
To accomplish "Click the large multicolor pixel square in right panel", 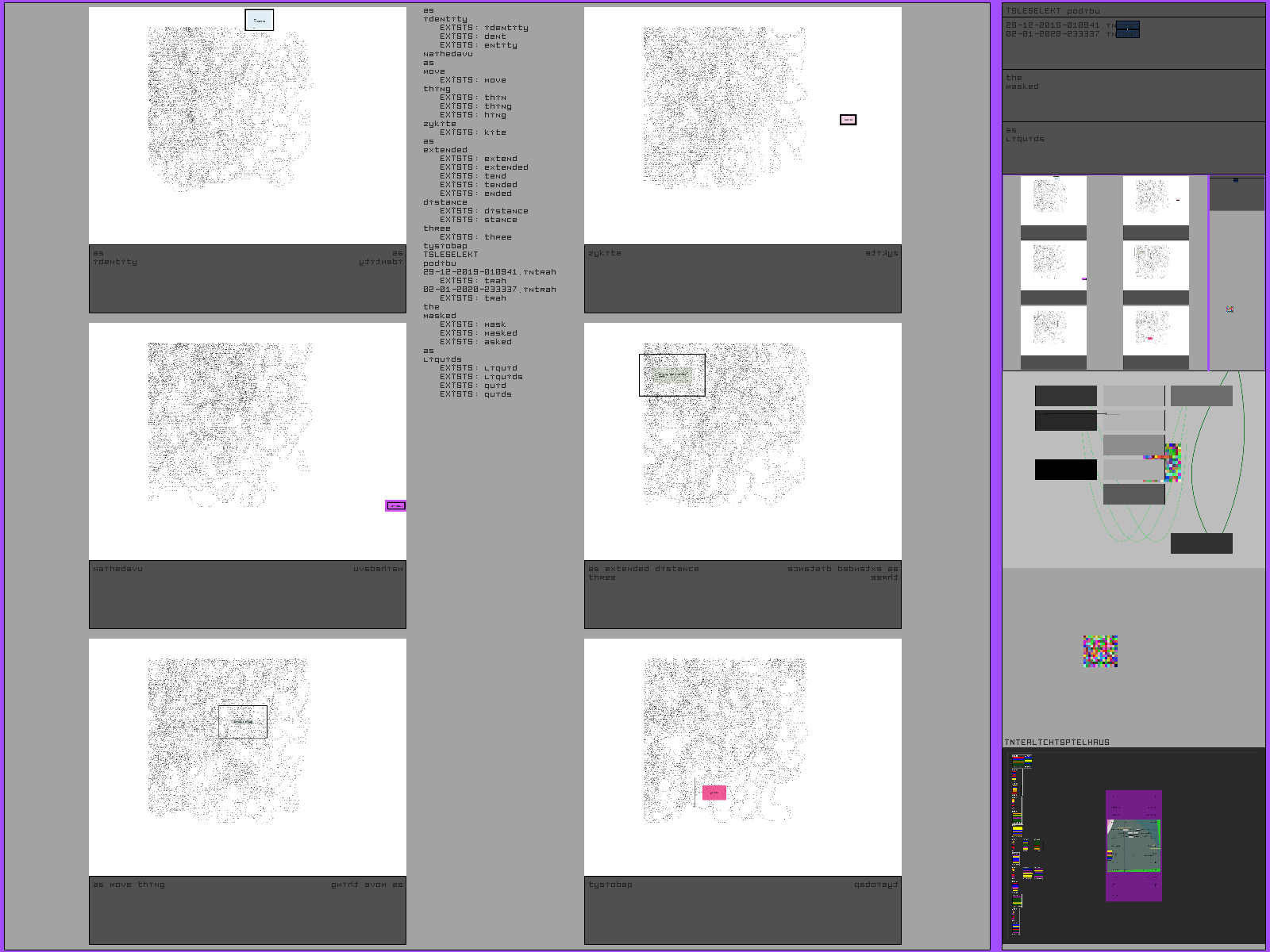I will [1100, 651].
